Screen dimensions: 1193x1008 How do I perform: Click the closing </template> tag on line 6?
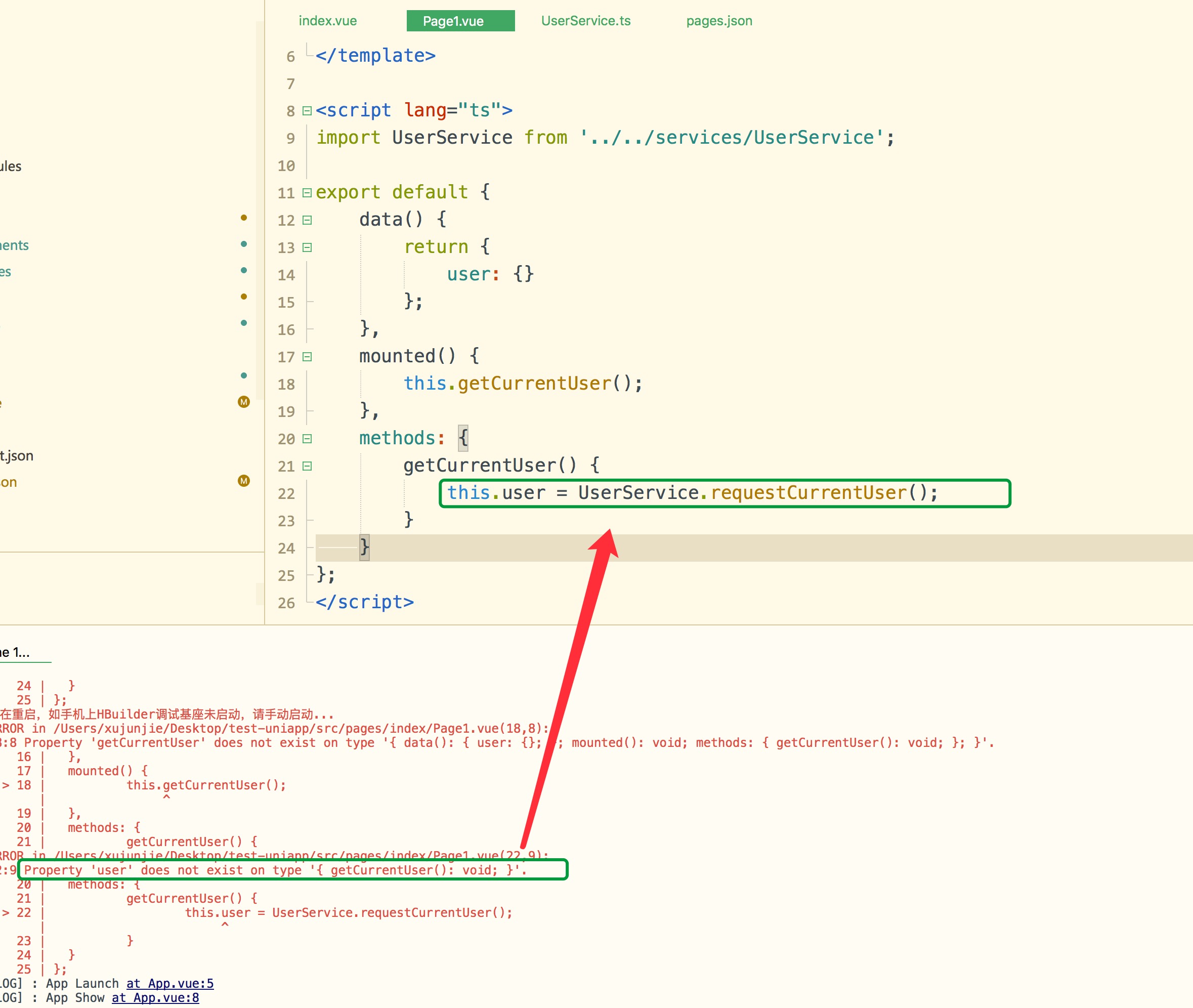[x=375, y=56]
